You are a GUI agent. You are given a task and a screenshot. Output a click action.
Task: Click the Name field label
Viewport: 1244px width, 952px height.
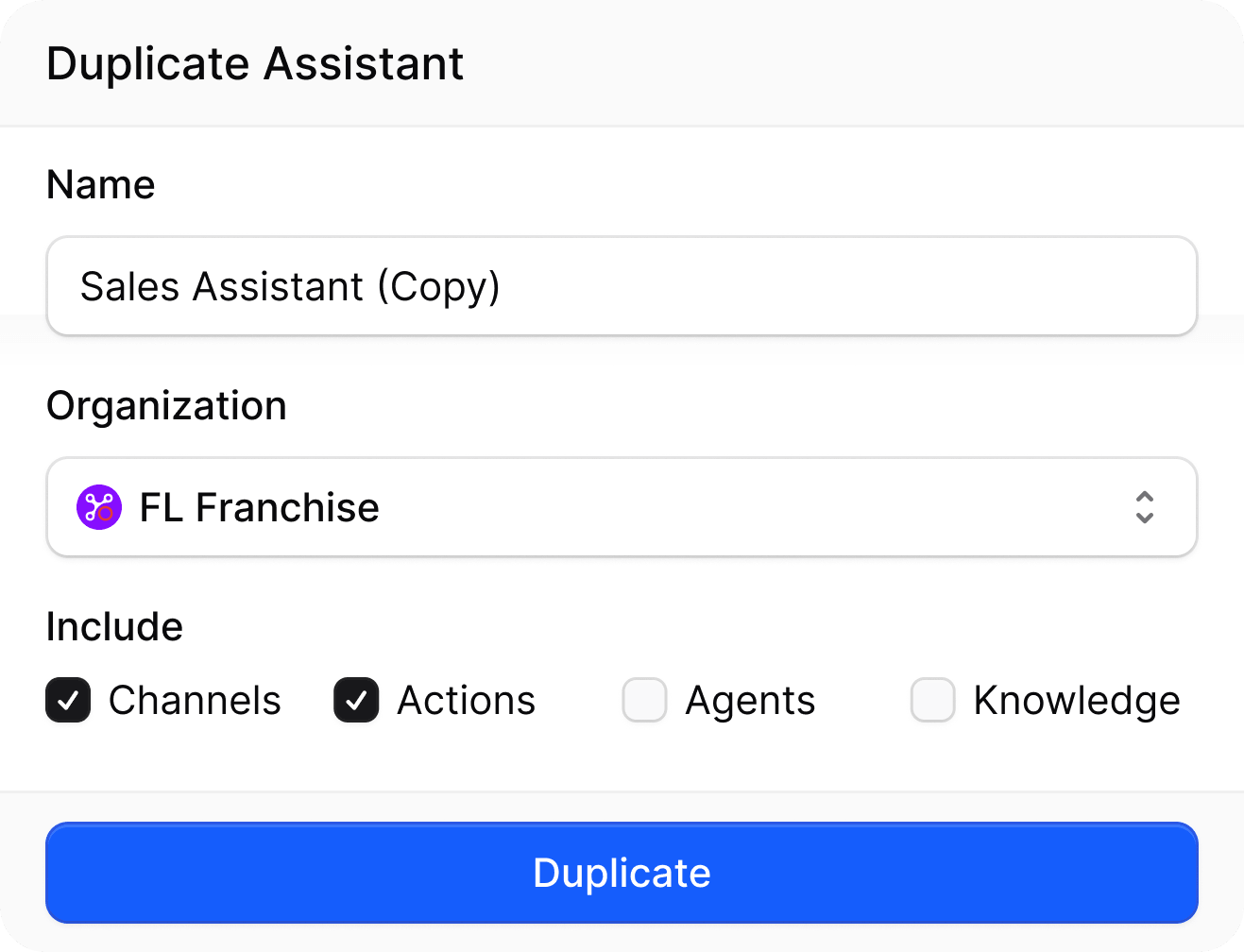(x=100, y=185)
